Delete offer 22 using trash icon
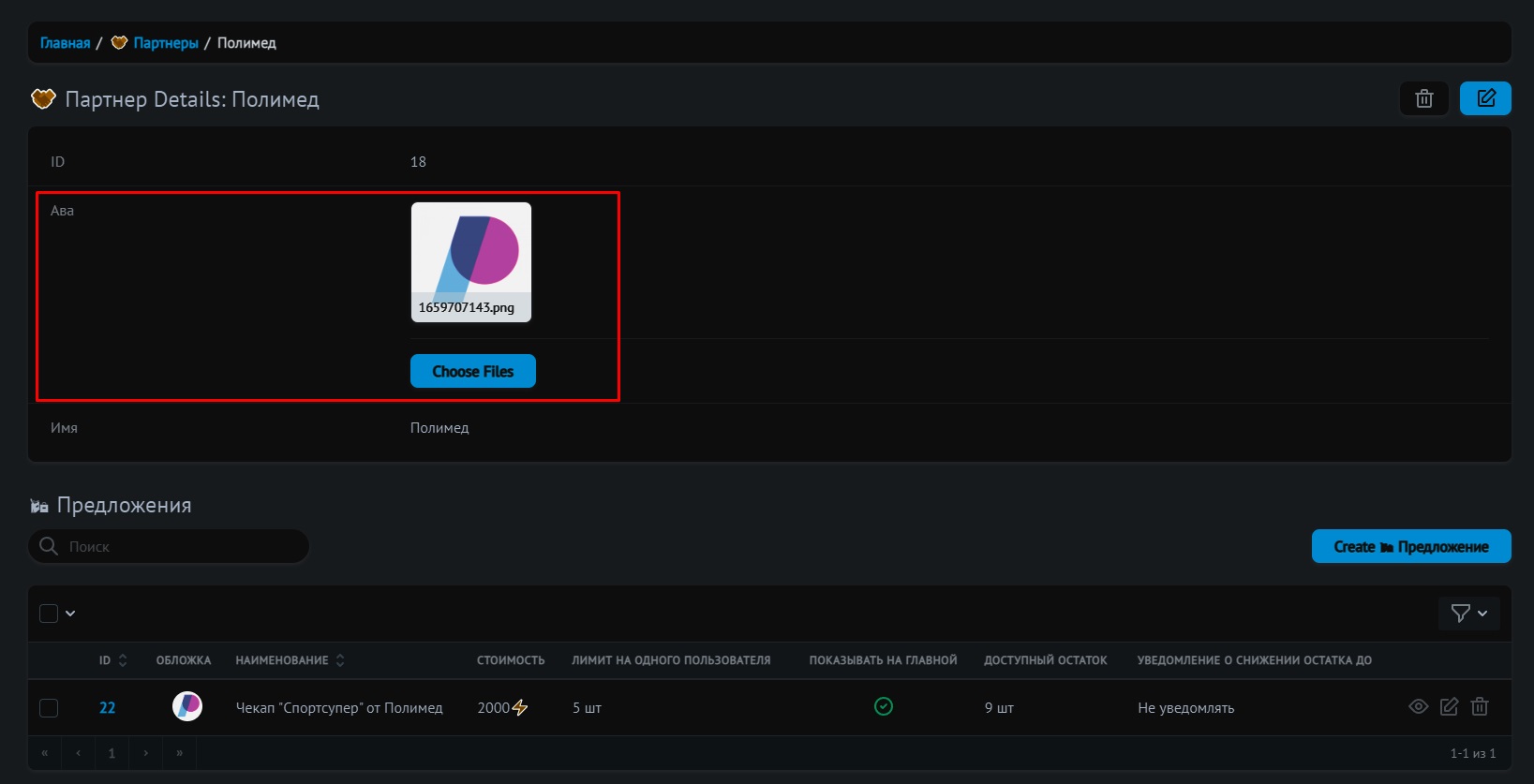Screen dimensions: 1534x784 tap(1480, 706)
